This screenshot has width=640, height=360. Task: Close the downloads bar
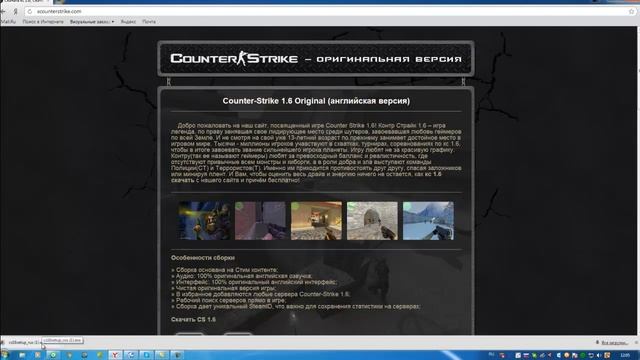pos(636,343)
